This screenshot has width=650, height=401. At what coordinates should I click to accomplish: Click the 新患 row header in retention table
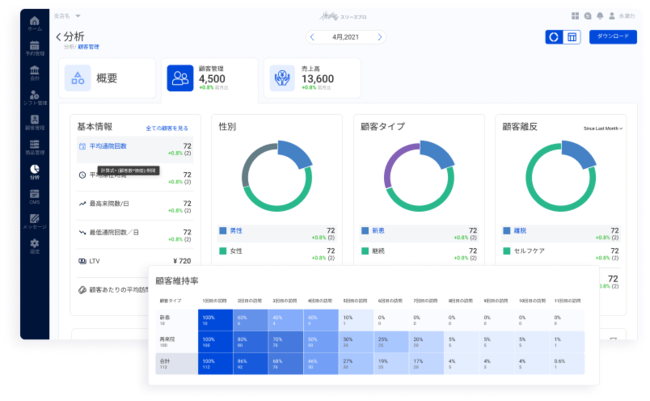pyautogui.click(x=177, y=320)
